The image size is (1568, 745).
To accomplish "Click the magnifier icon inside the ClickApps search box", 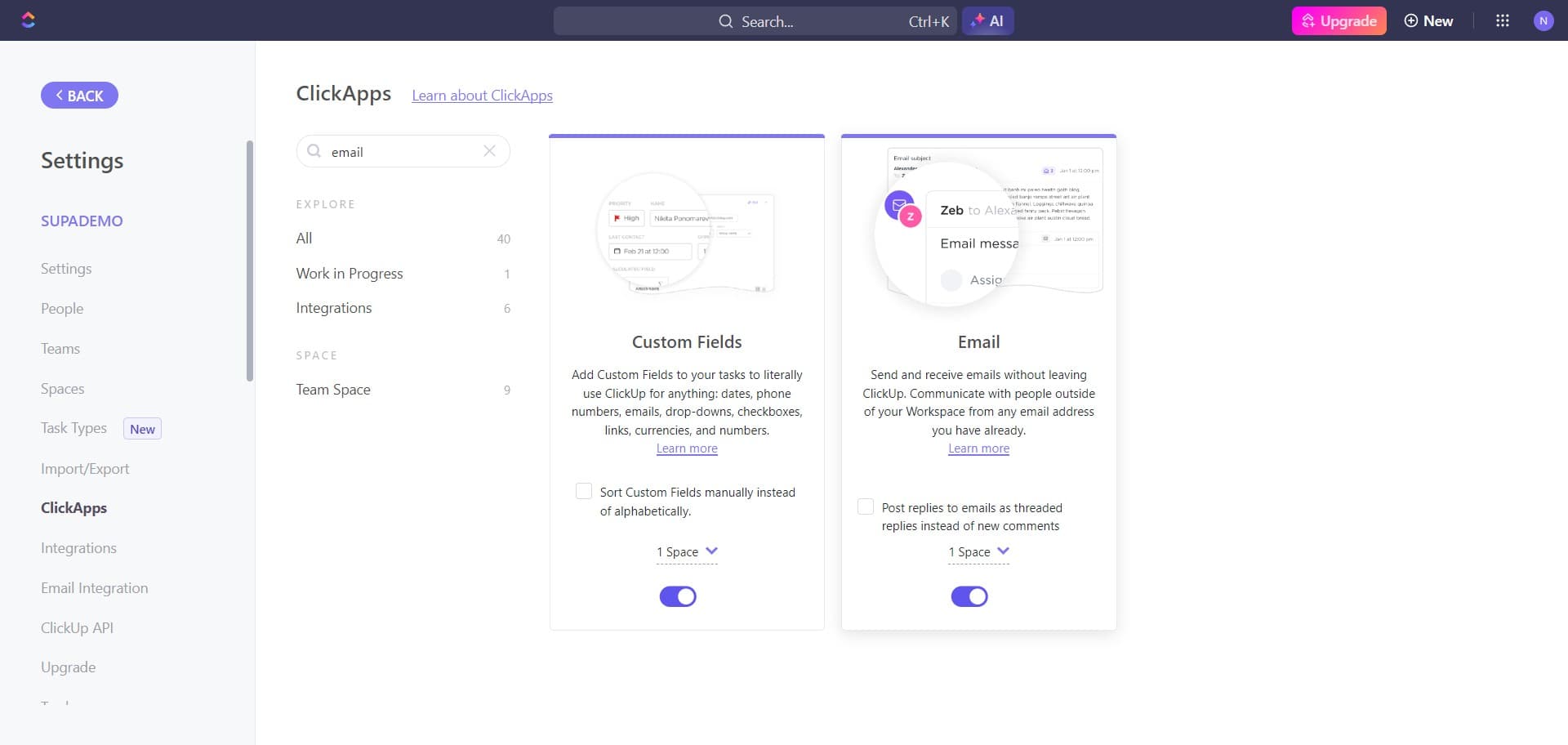I will [314, 151].
